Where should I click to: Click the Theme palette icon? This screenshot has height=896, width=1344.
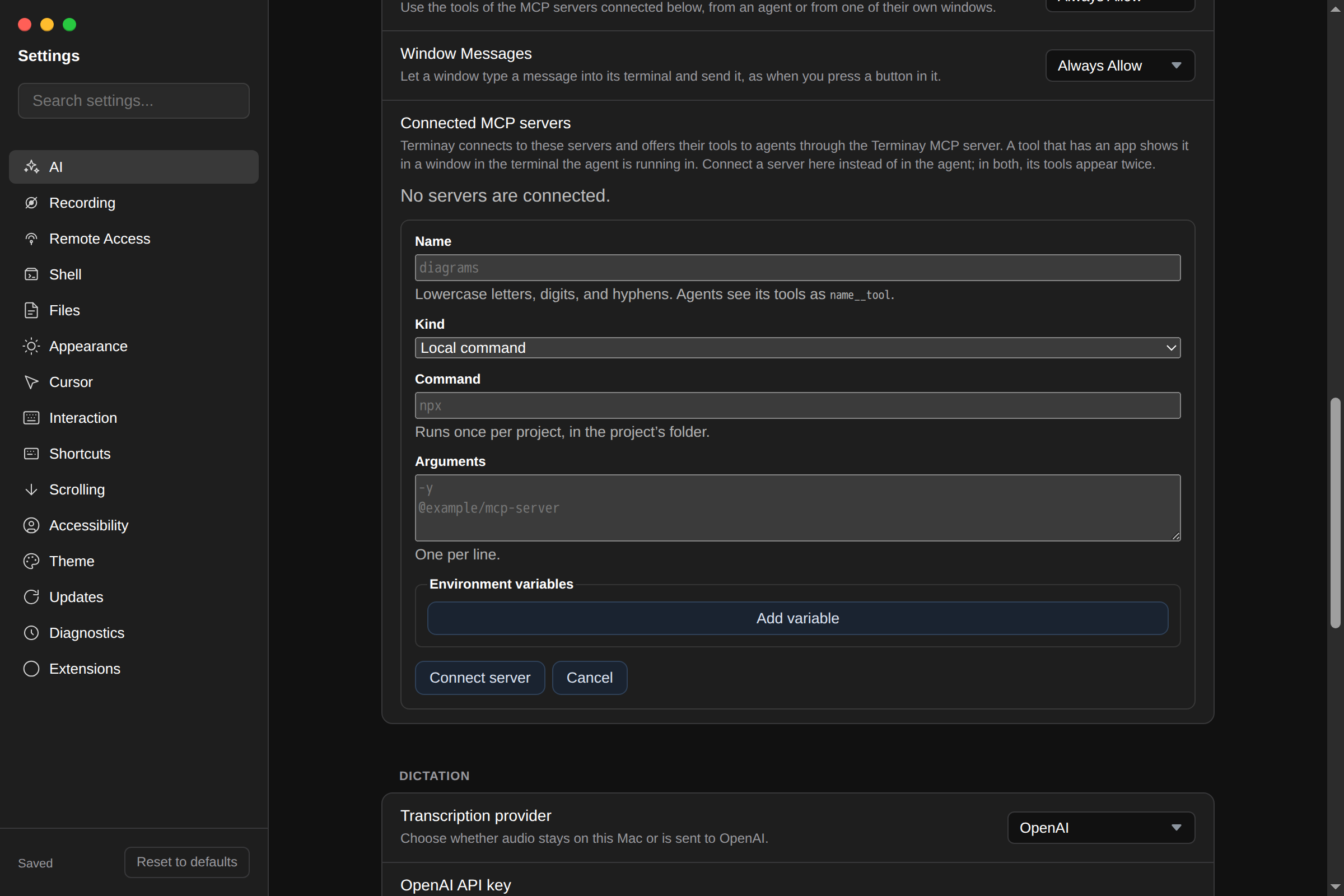pyautogui.click(x=31, y=561)
